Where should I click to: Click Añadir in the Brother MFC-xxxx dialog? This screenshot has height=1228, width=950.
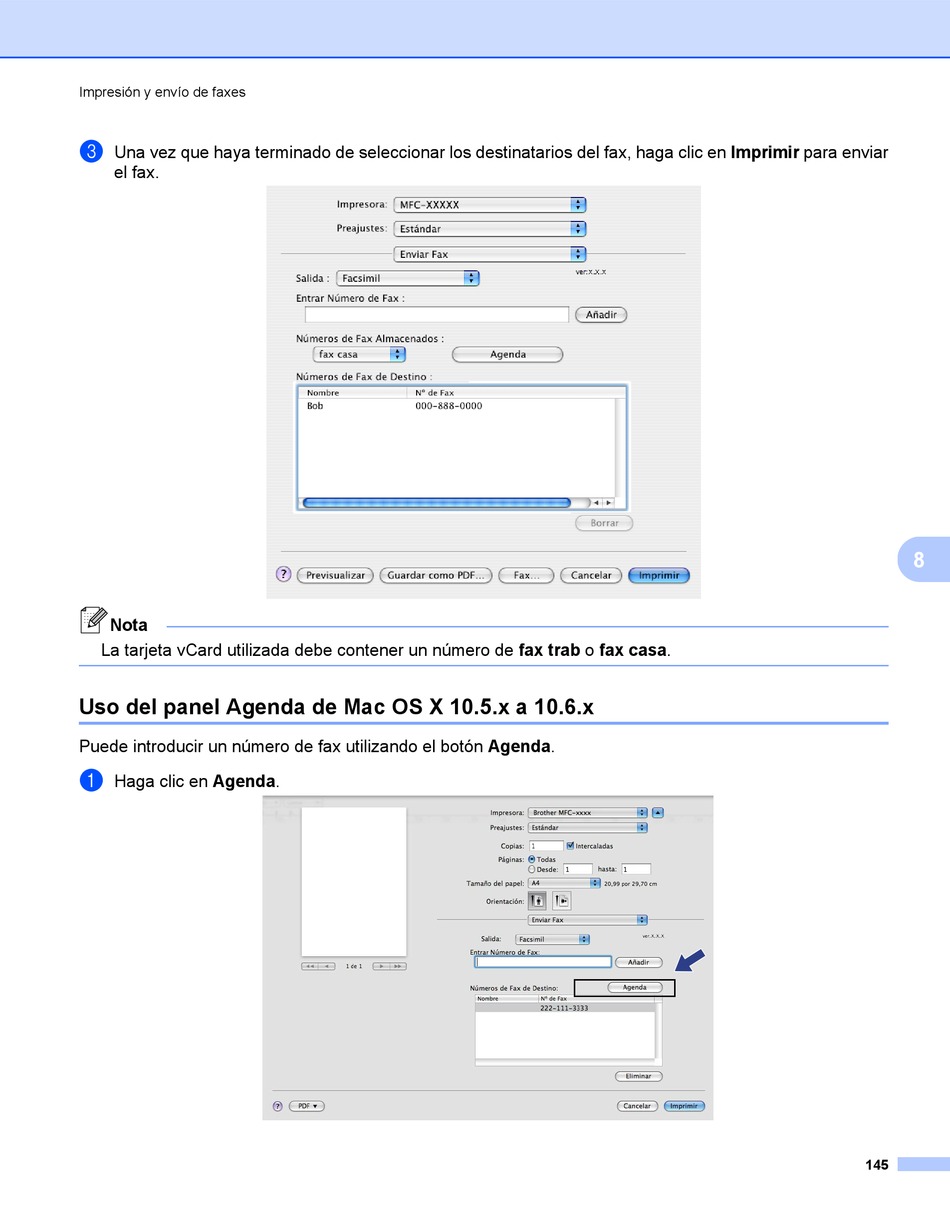pyautogui.click(x=639, y=962)
